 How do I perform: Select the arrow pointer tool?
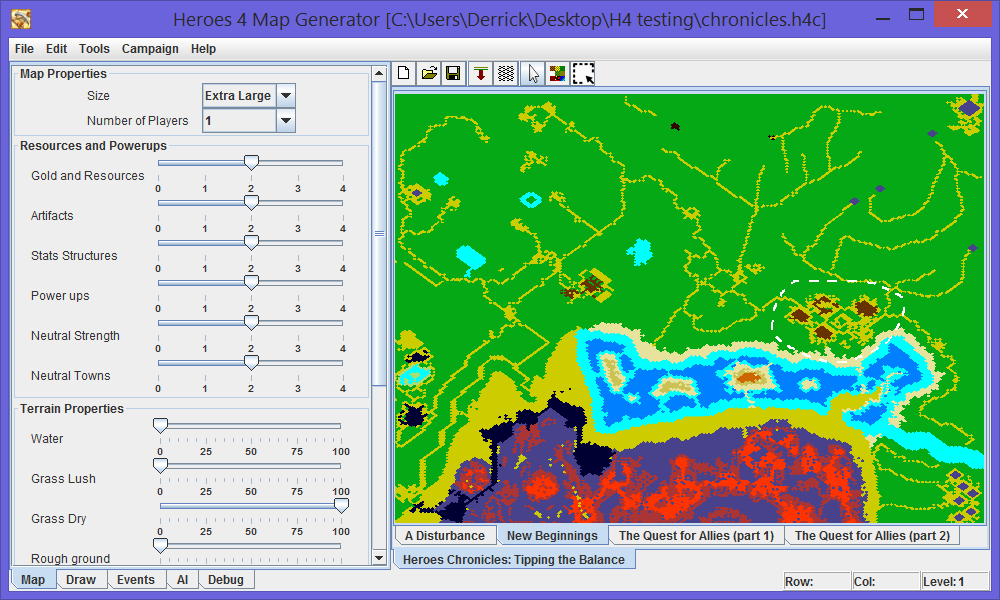[x=533, y=74]
